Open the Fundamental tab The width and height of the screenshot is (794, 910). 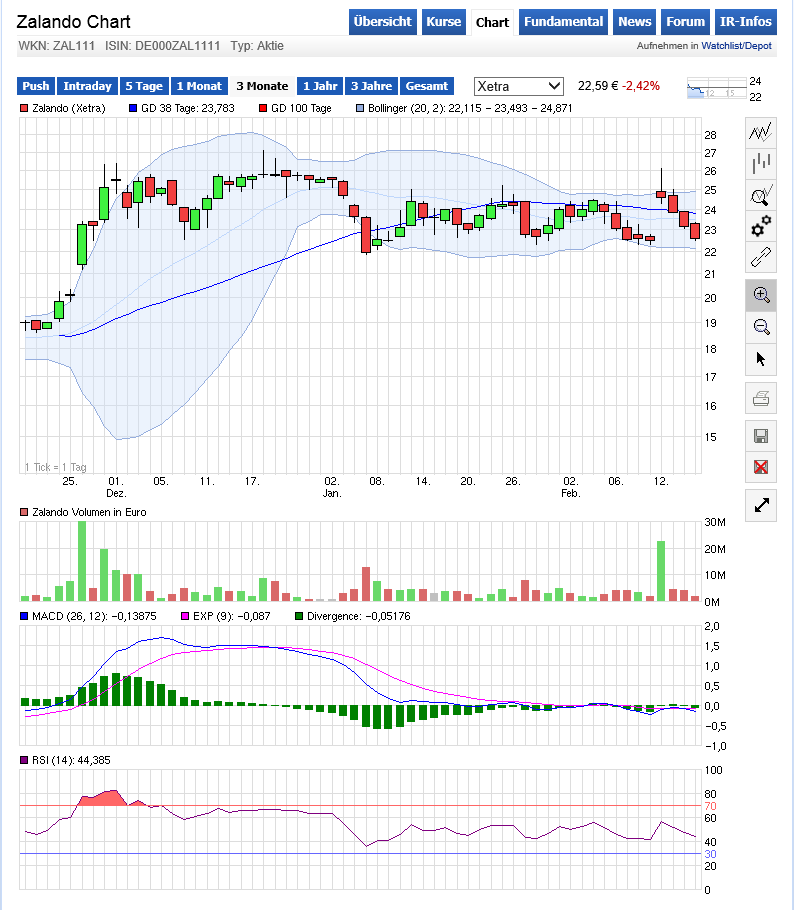563,22
